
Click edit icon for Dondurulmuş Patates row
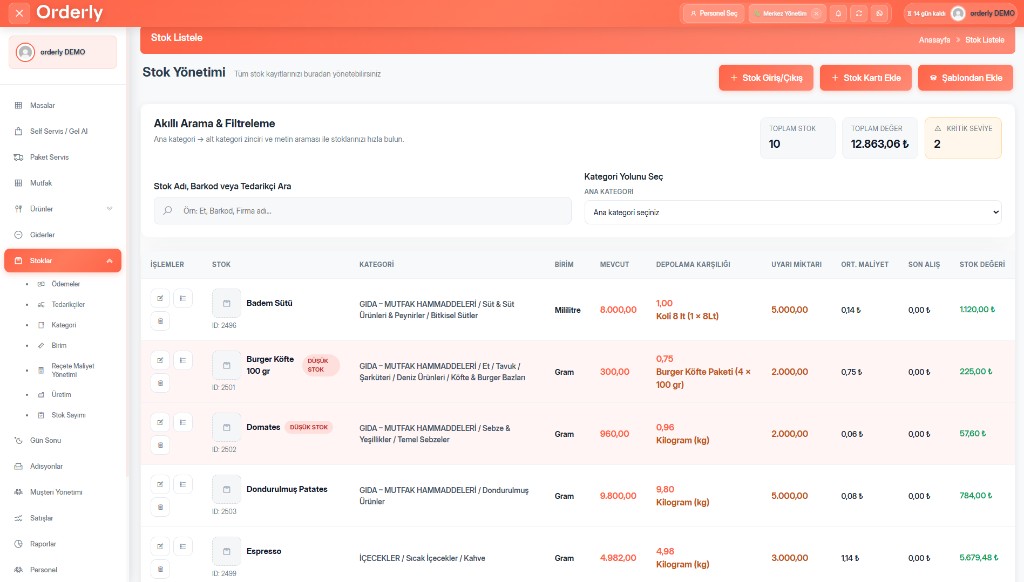[x=160, y=483]
